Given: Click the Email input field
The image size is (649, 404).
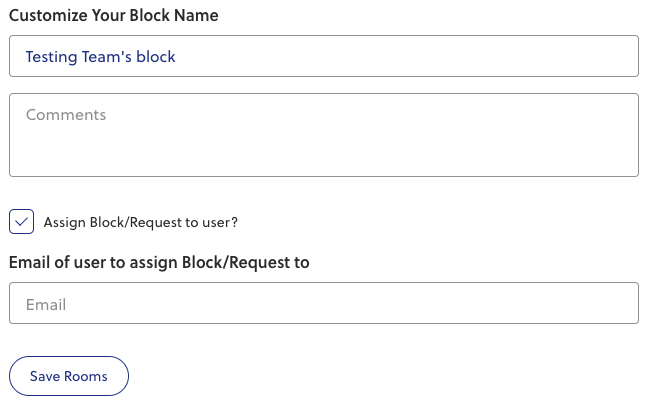Looking at the screenshot, I should click(323, 303).
